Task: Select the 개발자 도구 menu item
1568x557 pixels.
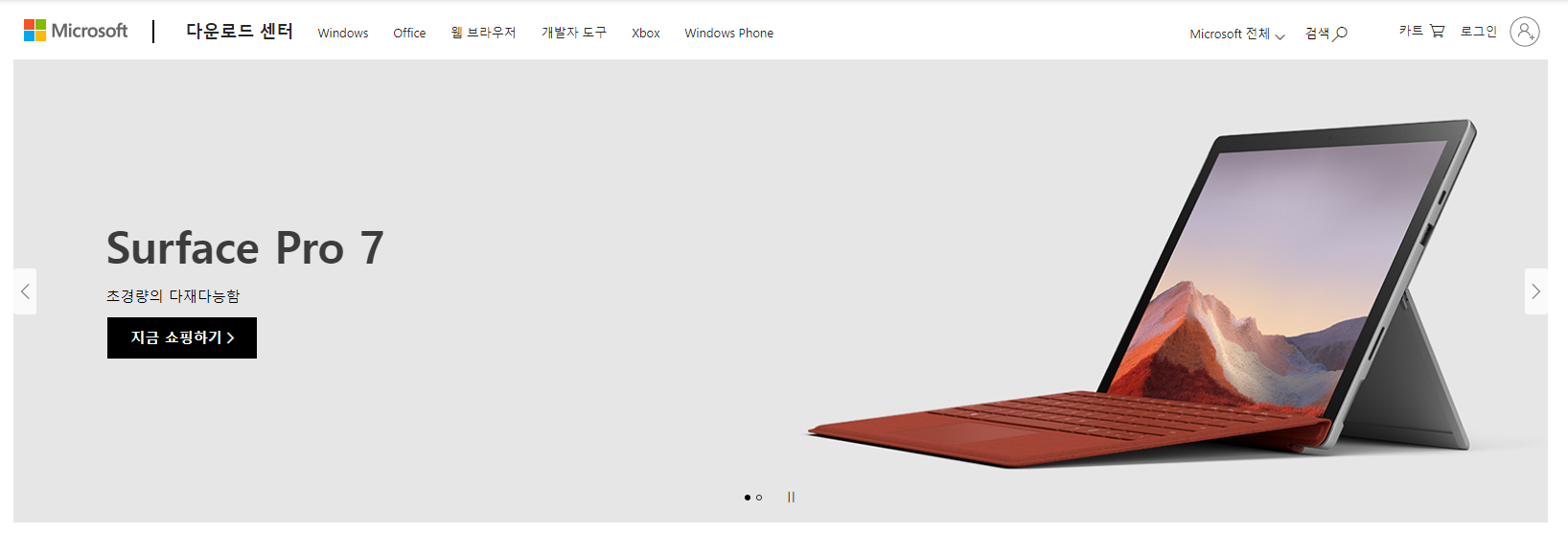Action: point(574,33)
